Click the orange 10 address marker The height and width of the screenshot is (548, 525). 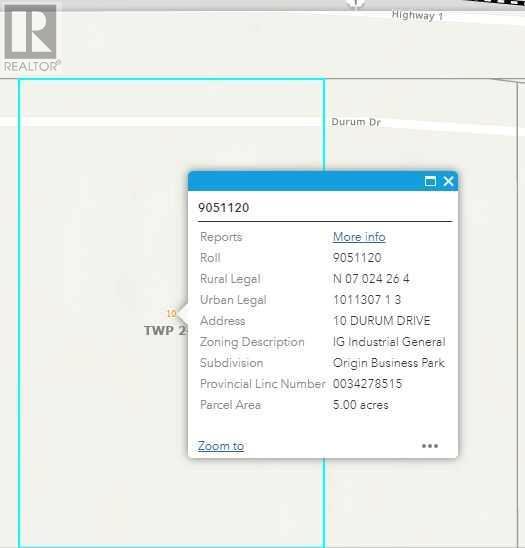click(x=171, y=313)
